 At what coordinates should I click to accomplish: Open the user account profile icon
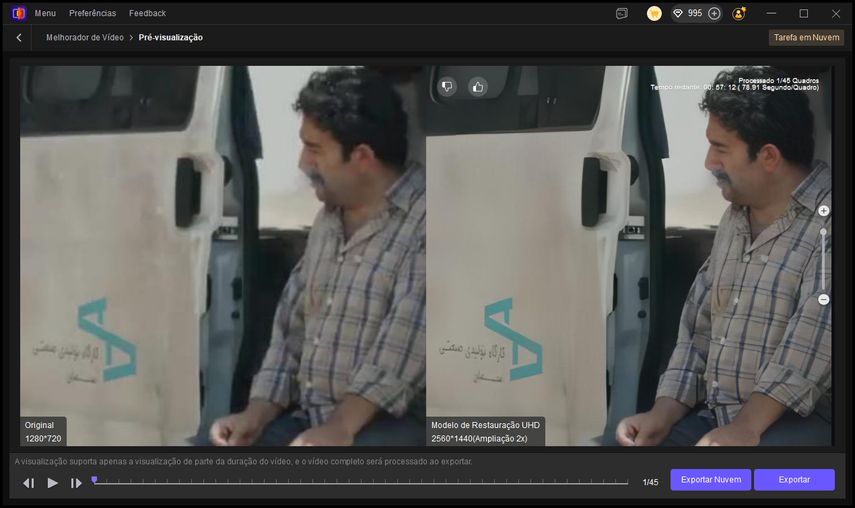coord(739,13)
